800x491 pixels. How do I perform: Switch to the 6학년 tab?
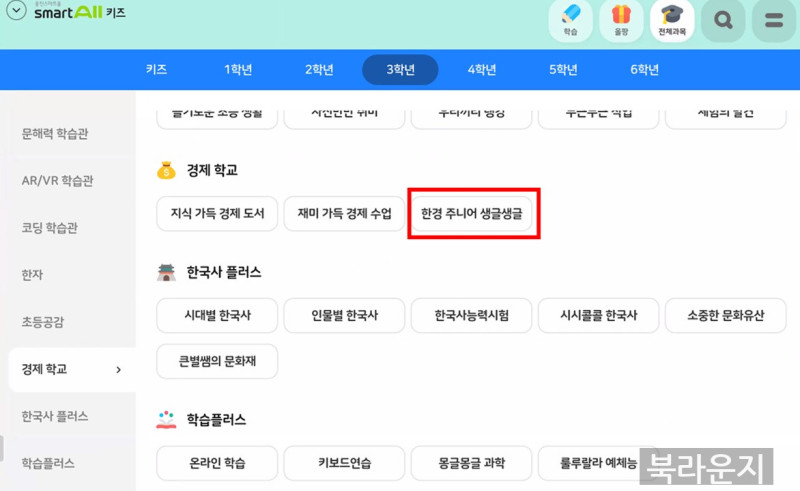coord(644,70)
